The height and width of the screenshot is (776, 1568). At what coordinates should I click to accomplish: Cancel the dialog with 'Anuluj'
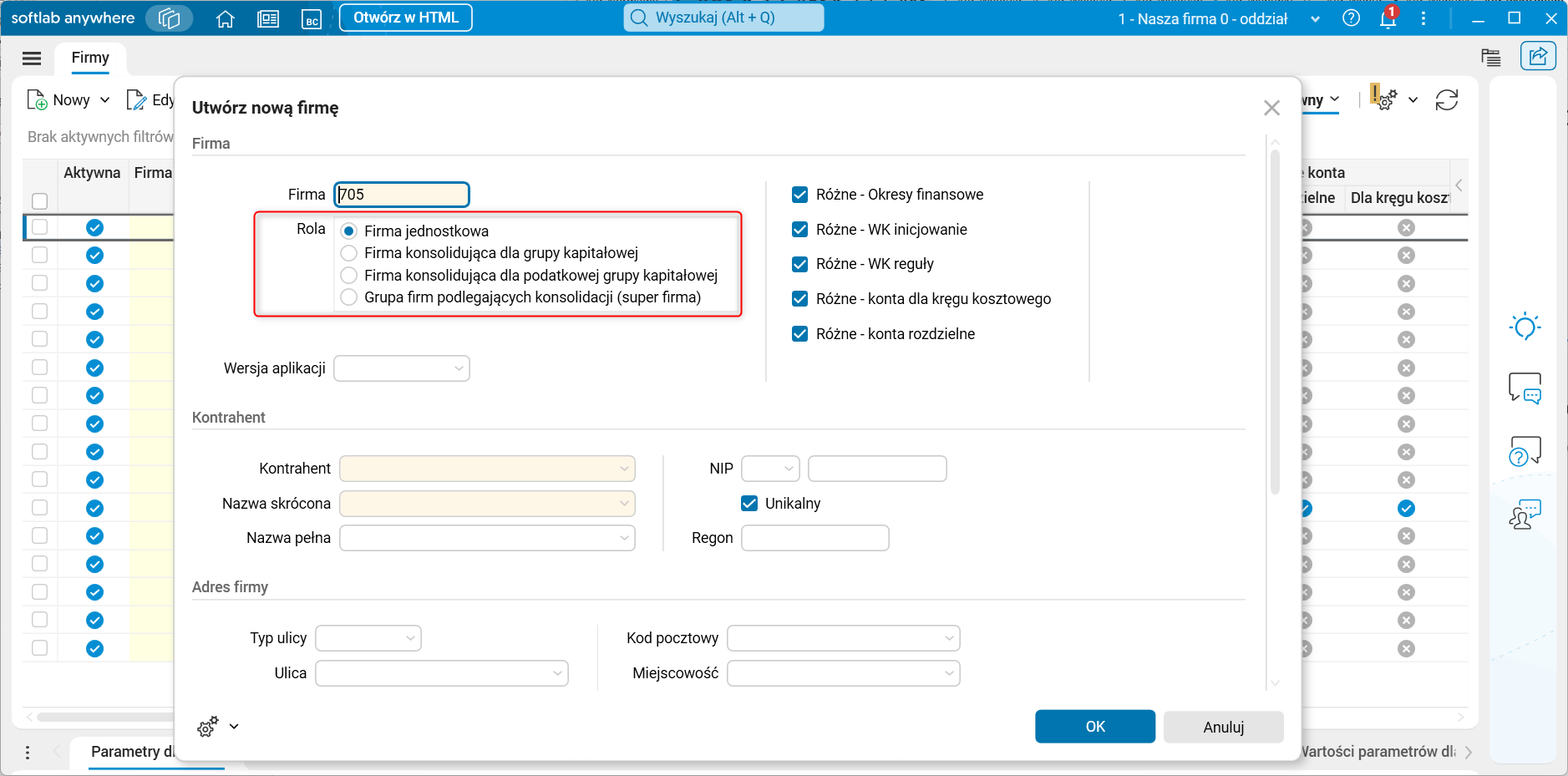click(x=1223, y=726)
